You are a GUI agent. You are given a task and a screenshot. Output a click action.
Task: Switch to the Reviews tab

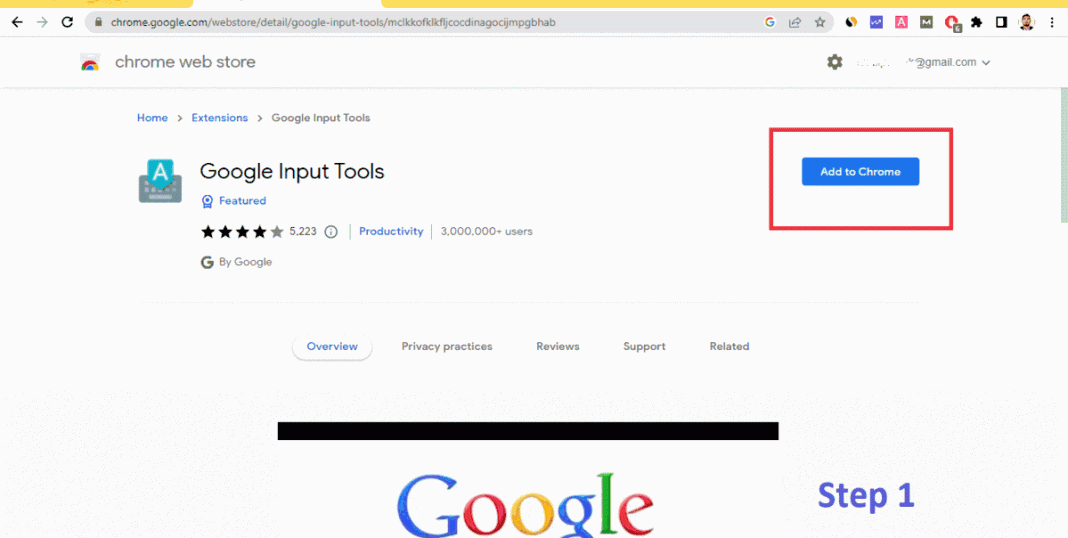(558, 347)
